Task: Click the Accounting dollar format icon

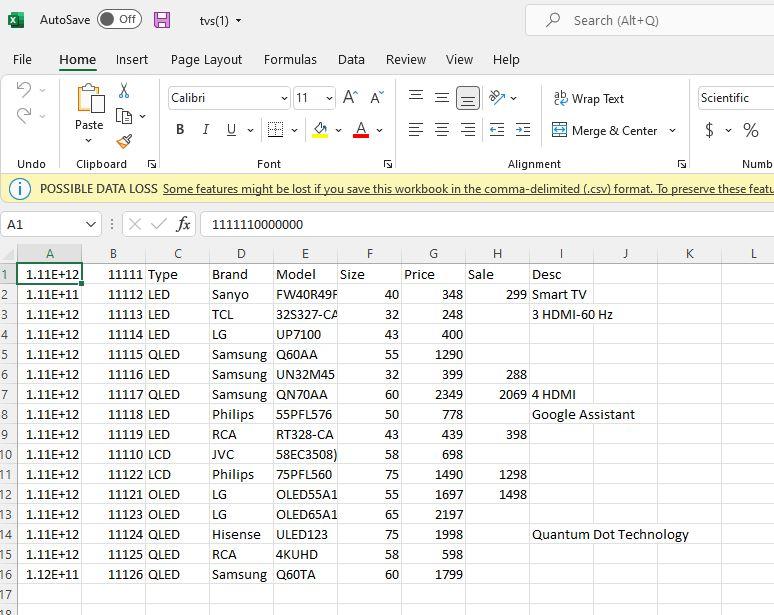Action: click(x=709, y=130)
